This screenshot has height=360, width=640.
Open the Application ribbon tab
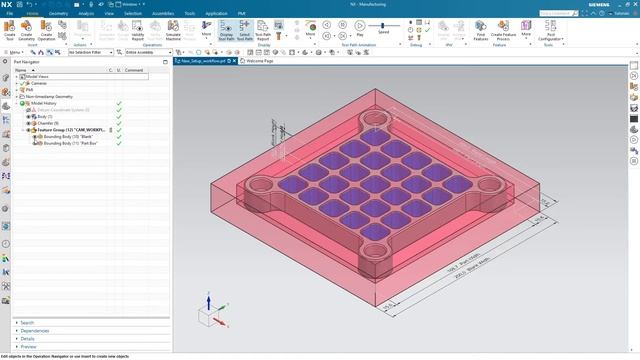pos(216,13)
